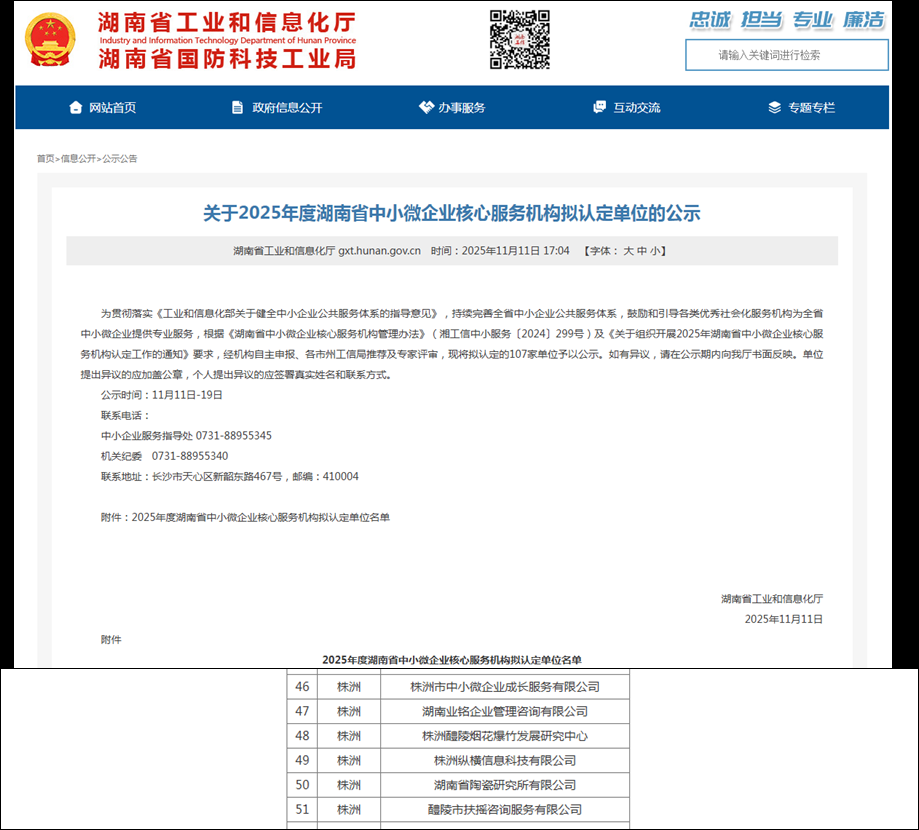Screen dimensions: 919x830
Task: Click the house icon beside 网站首页
Action: point(75,108)
